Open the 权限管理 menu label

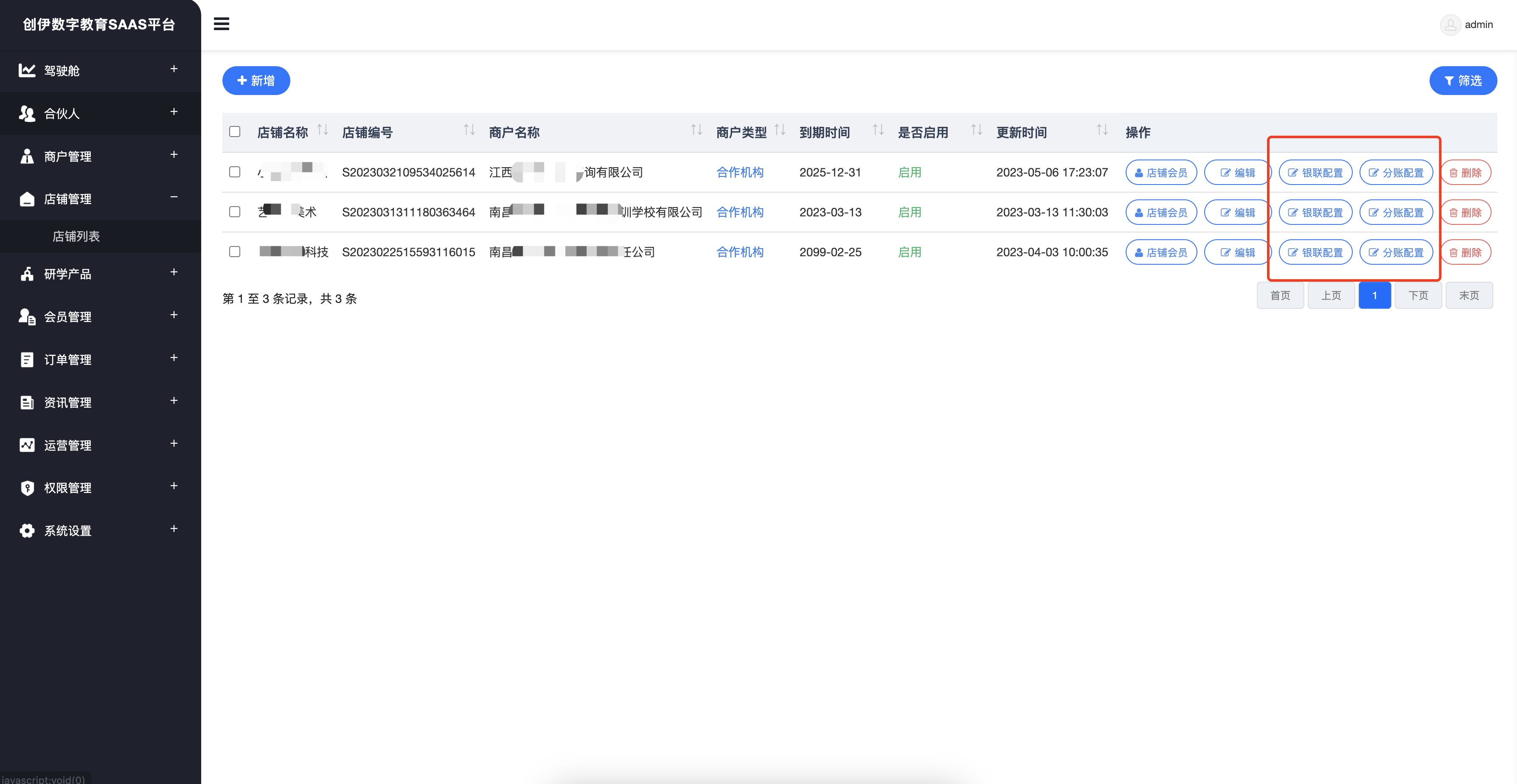click(68, 488)
